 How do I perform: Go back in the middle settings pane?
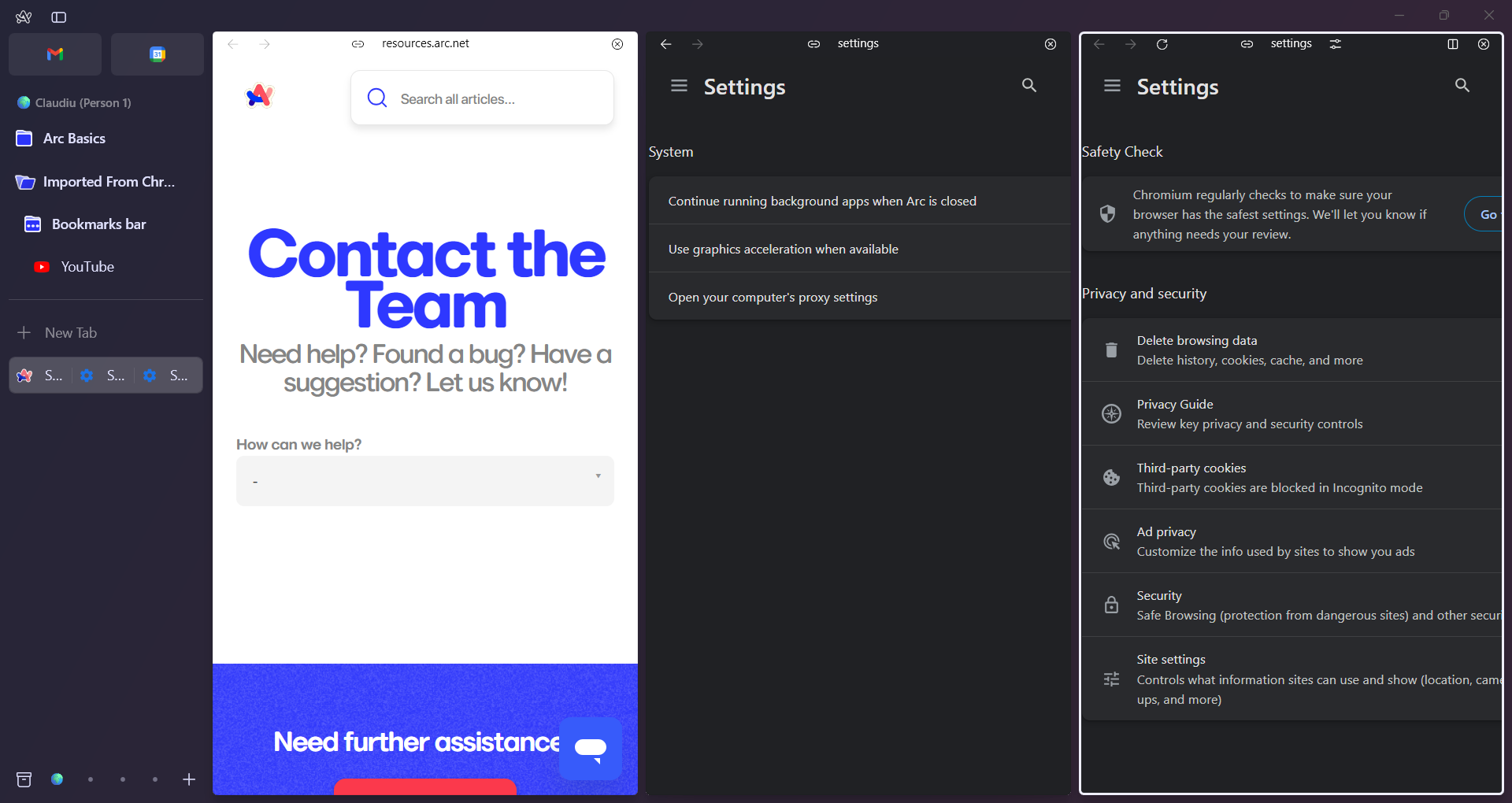666,44
